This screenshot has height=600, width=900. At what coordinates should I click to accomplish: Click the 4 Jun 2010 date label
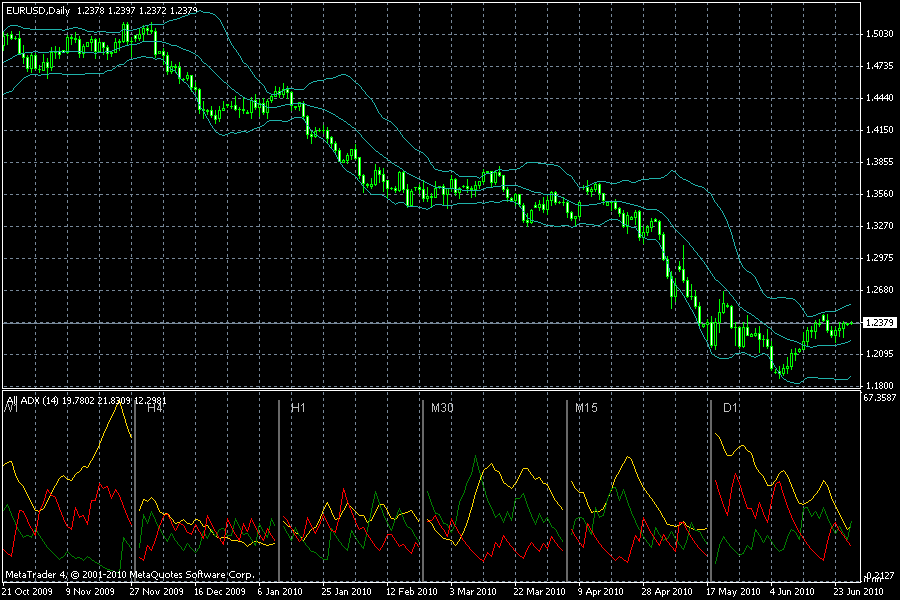tap(792, 591)
